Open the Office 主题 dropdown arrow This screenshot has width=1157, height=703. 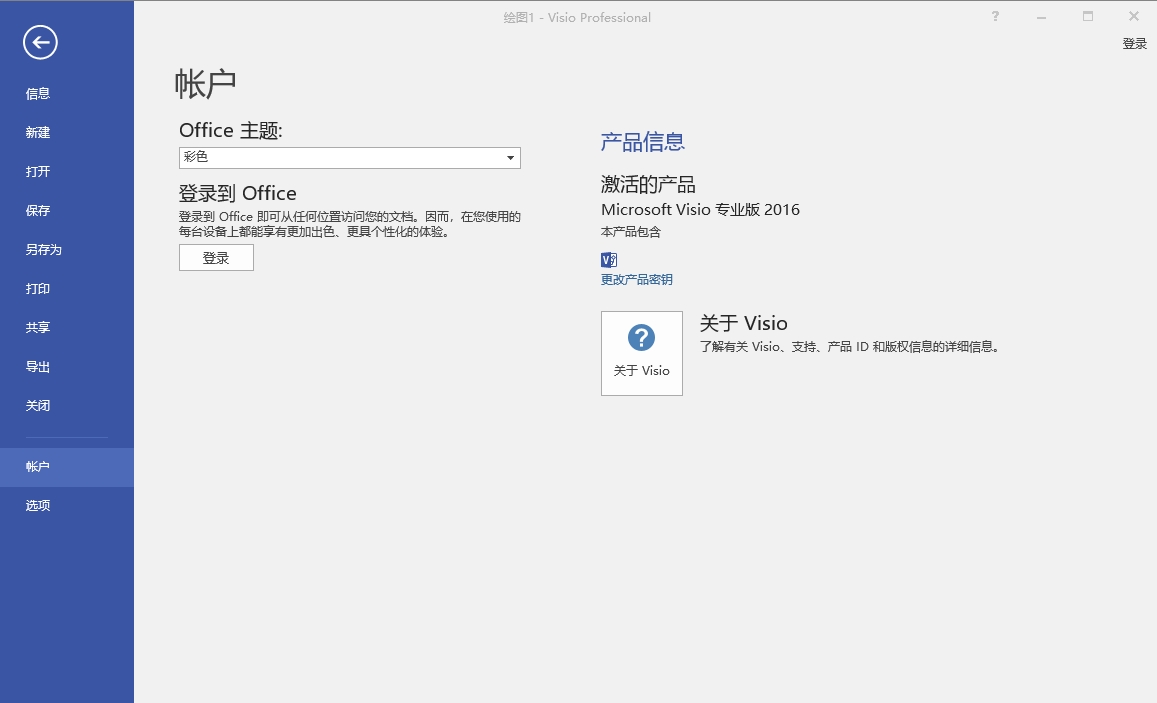coord(510,158)
